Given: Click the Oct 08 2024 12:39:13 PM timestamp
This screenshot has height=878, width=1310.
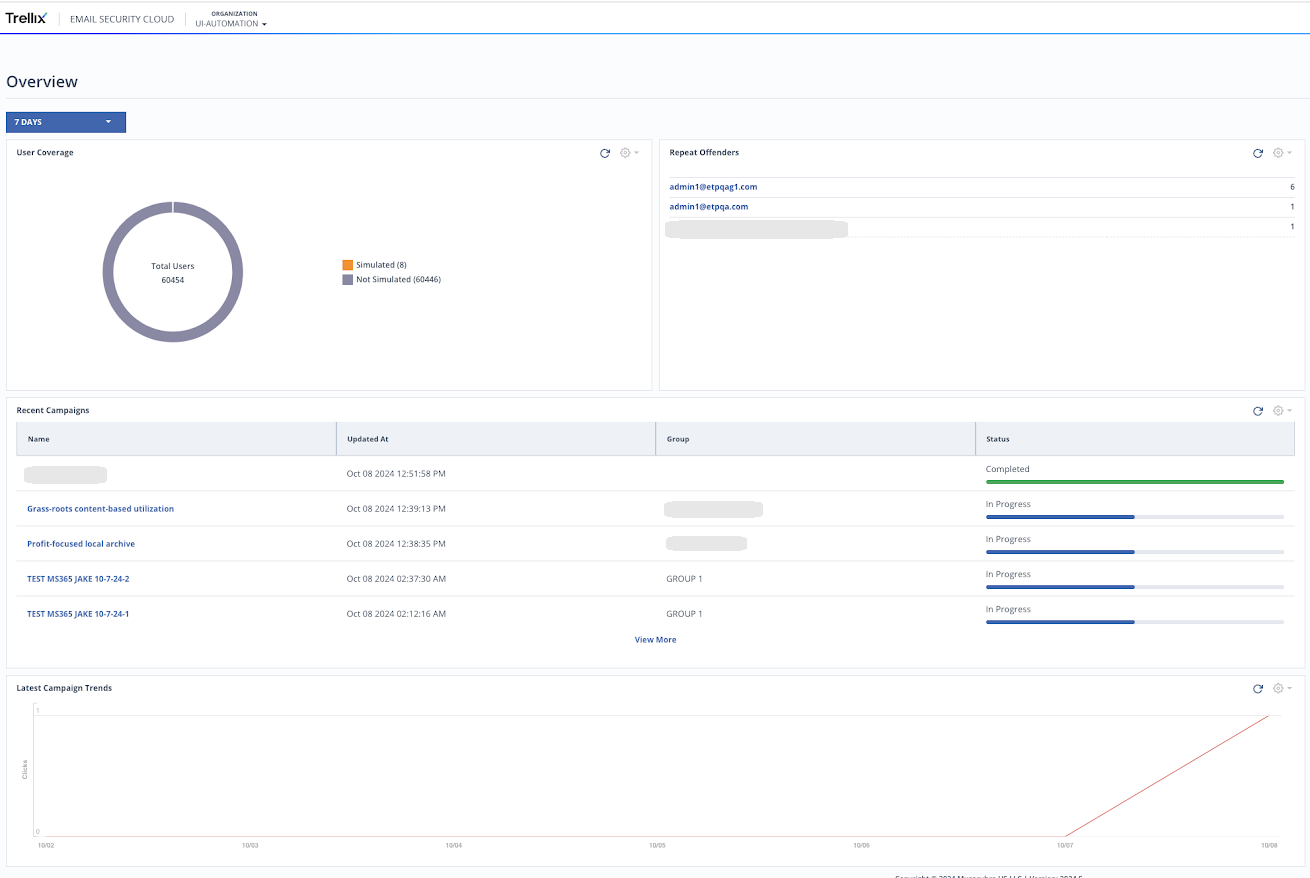Looking at the screenshot, I should point(396,509).
